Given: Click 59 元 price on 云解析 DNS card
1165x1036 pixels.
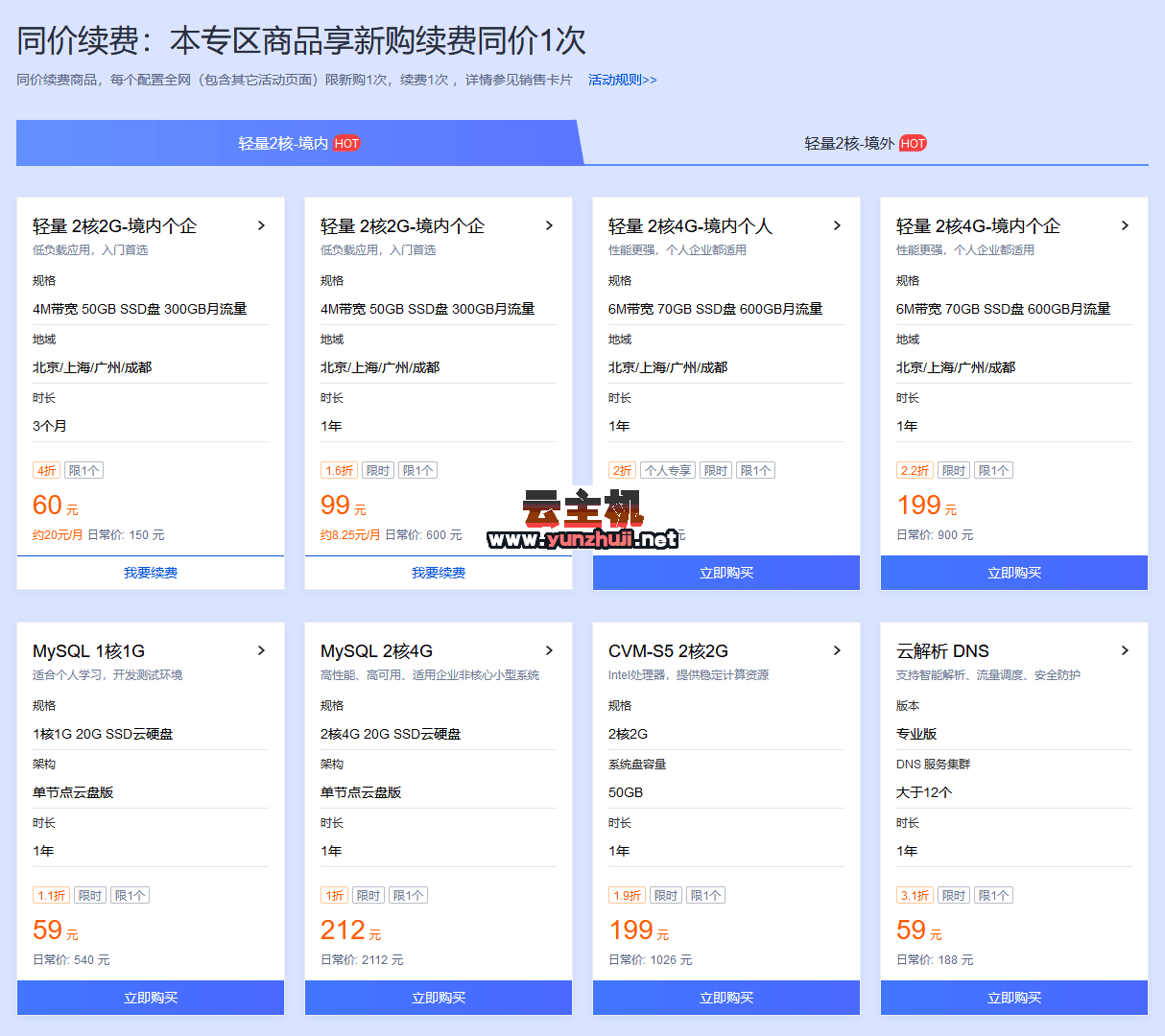Looking at the screenshot, I should (919, 930).
